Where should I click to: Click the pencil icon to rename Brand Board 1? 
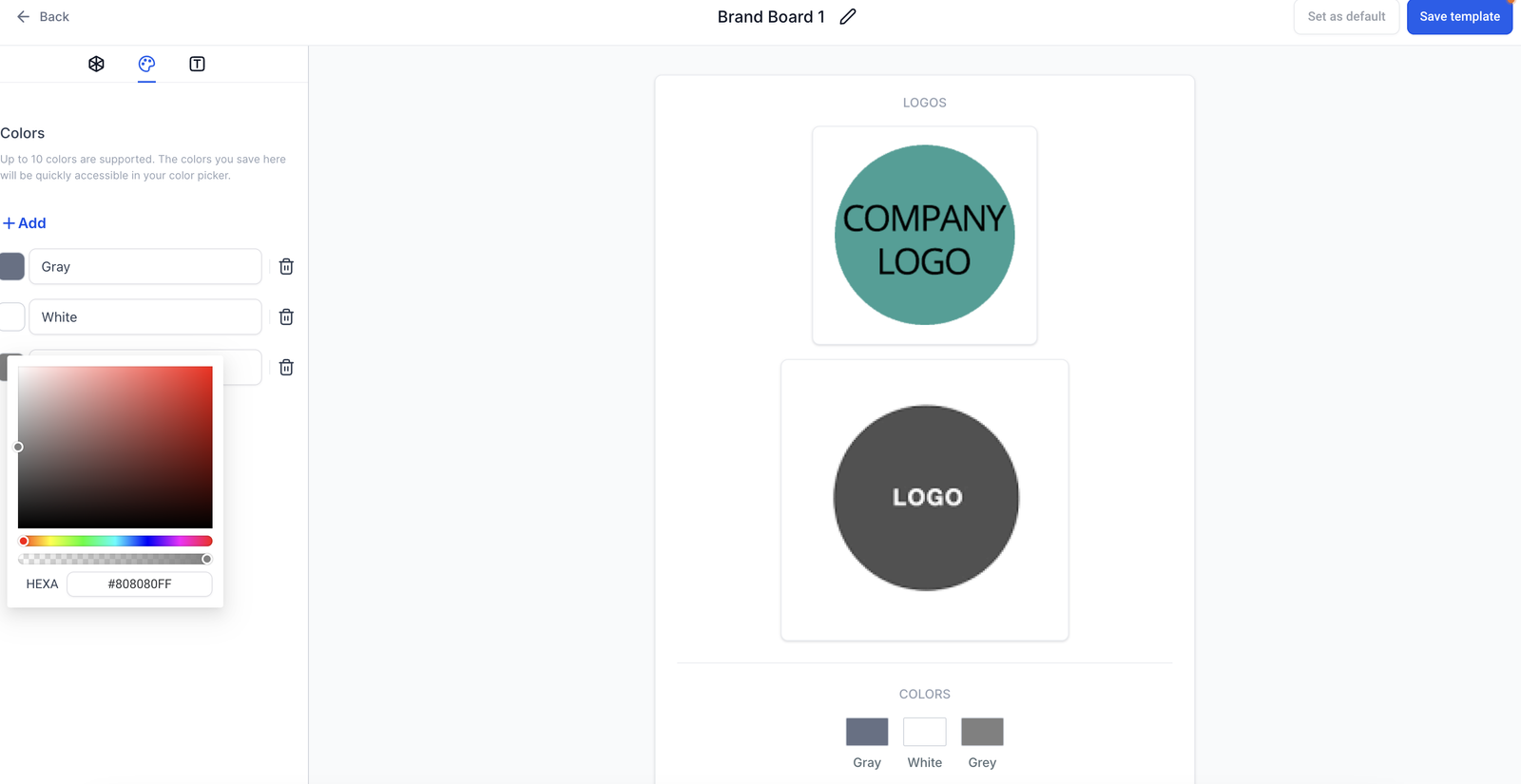coord(848,17)
